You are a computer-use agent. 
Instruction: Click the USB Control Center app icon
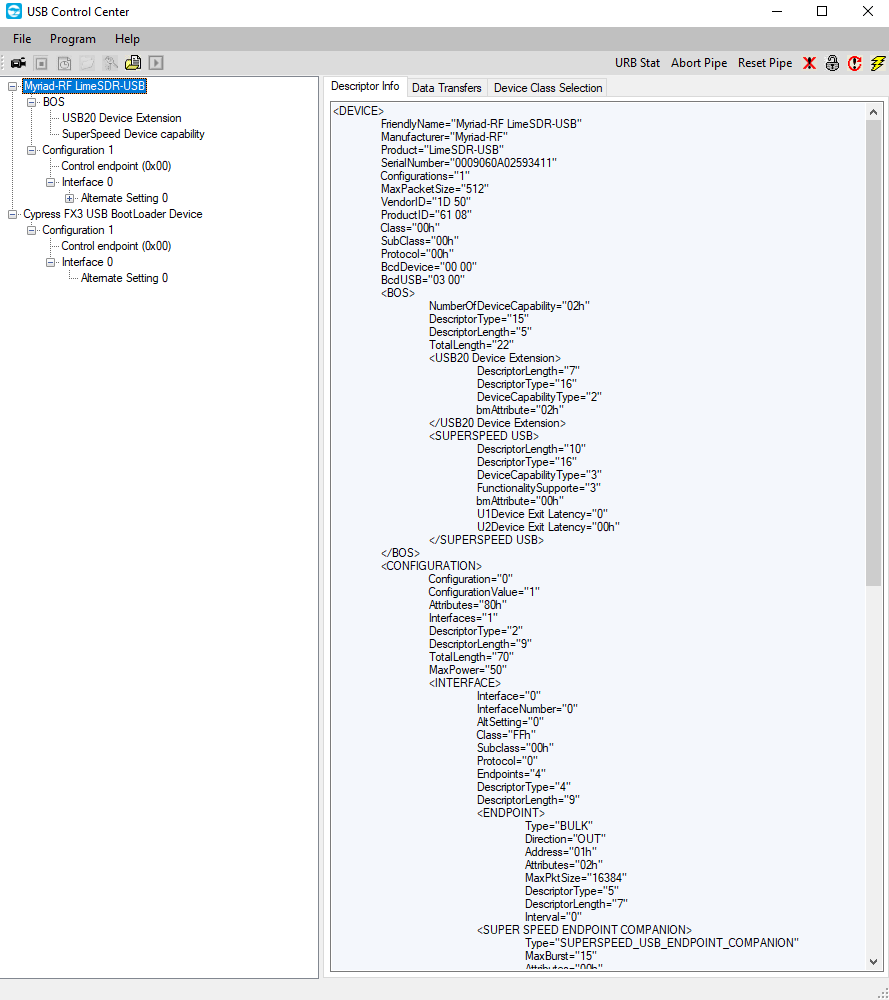[x=13, y=11]
